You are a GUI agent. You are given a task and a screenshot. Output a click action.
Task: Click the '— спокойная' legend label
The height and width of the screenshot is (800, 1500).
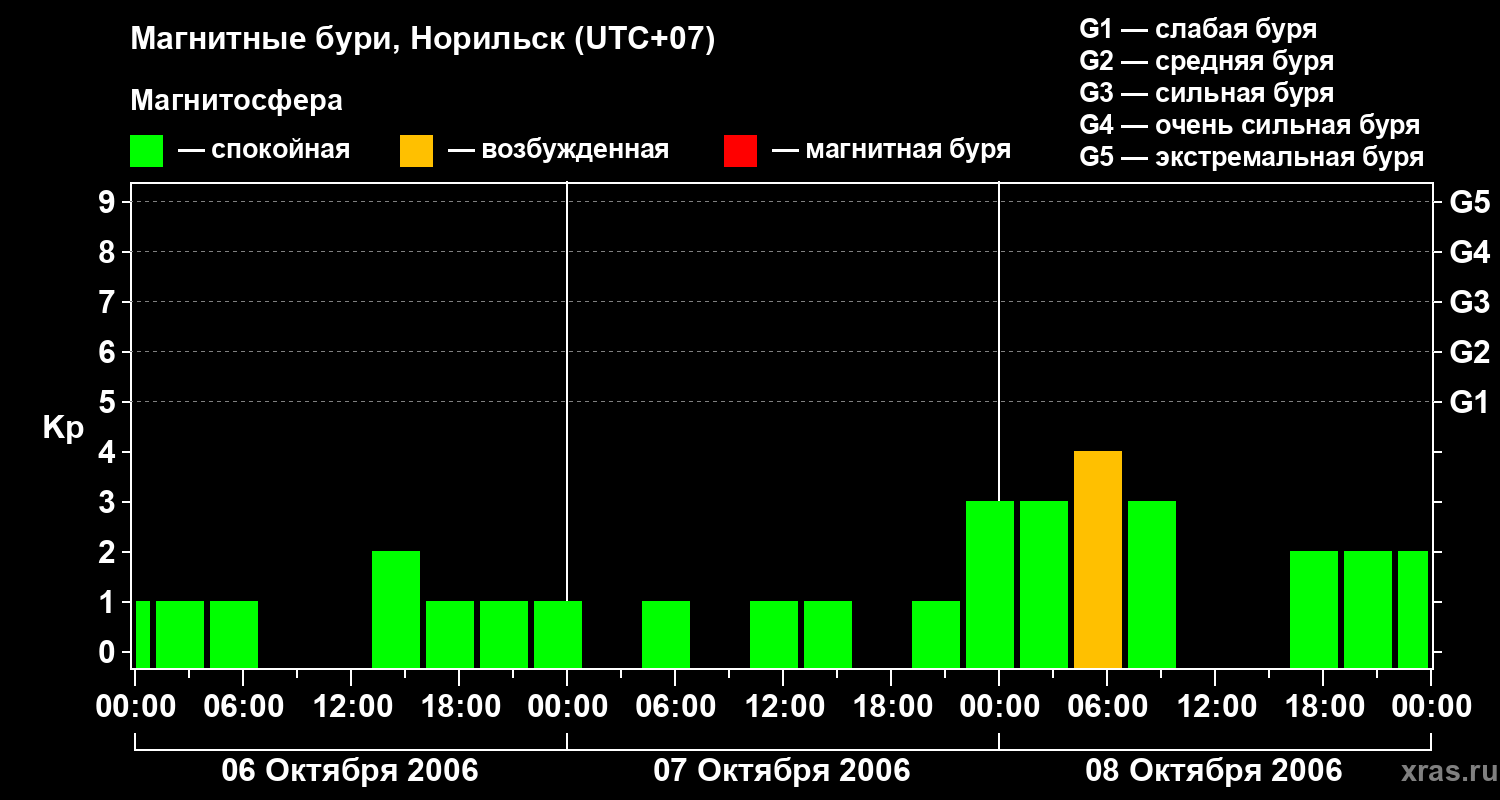(264, 151)
